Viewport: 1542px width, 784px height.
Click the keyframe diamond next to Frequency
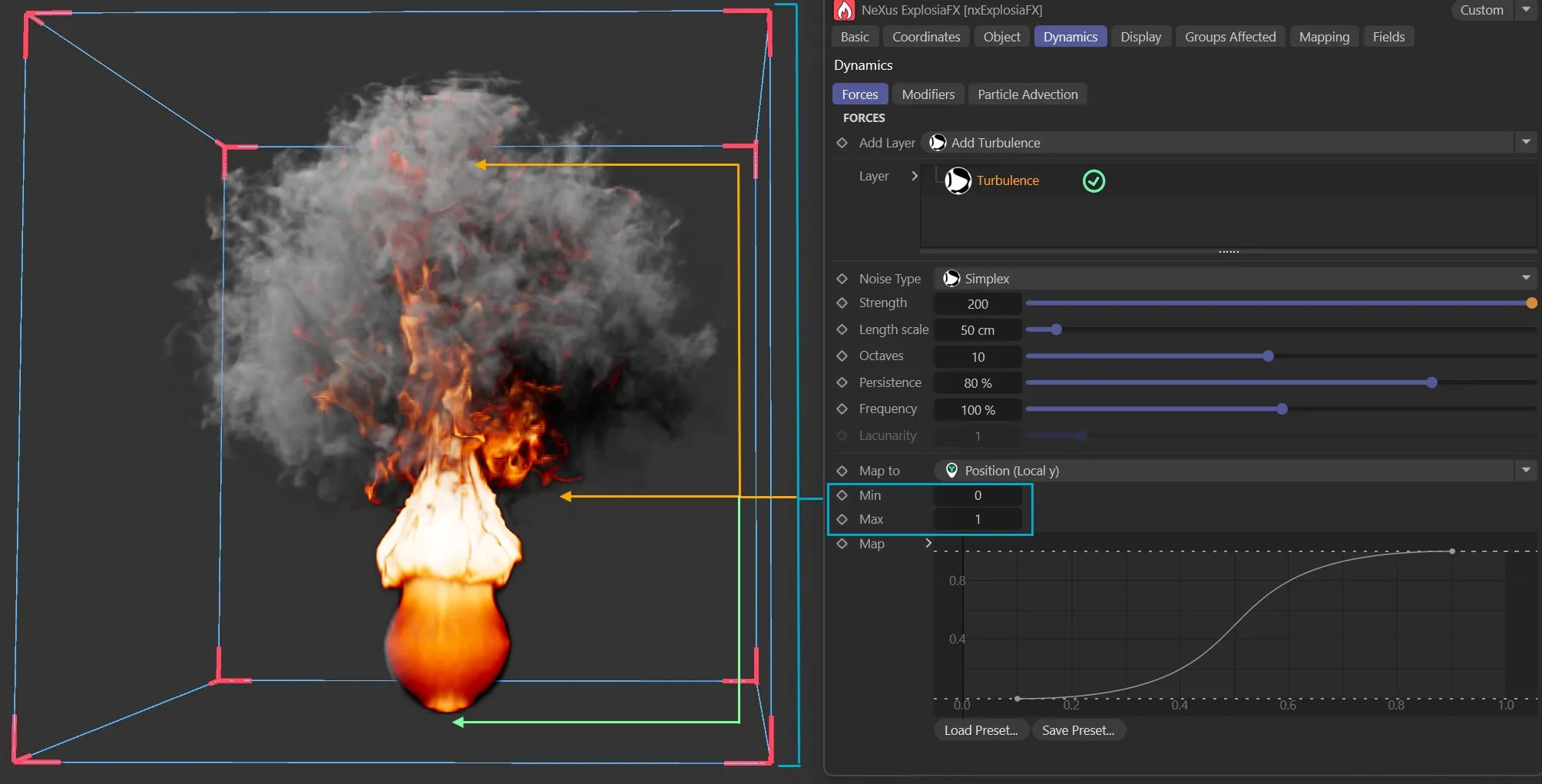(842, 409)
